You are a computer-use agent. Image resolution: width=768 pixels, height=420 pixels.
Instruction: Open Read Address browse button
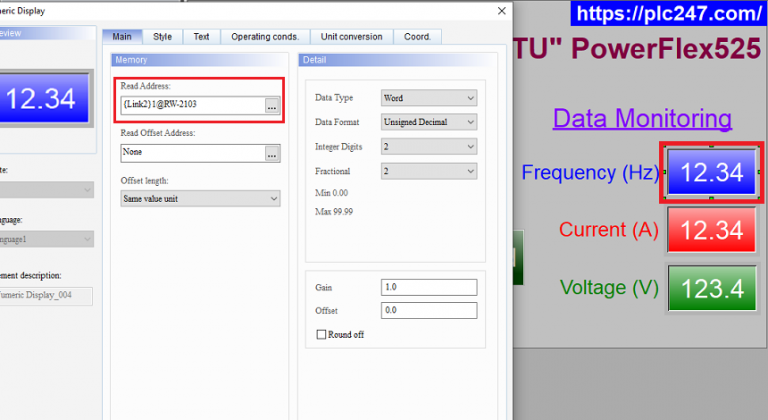[272, 105]
